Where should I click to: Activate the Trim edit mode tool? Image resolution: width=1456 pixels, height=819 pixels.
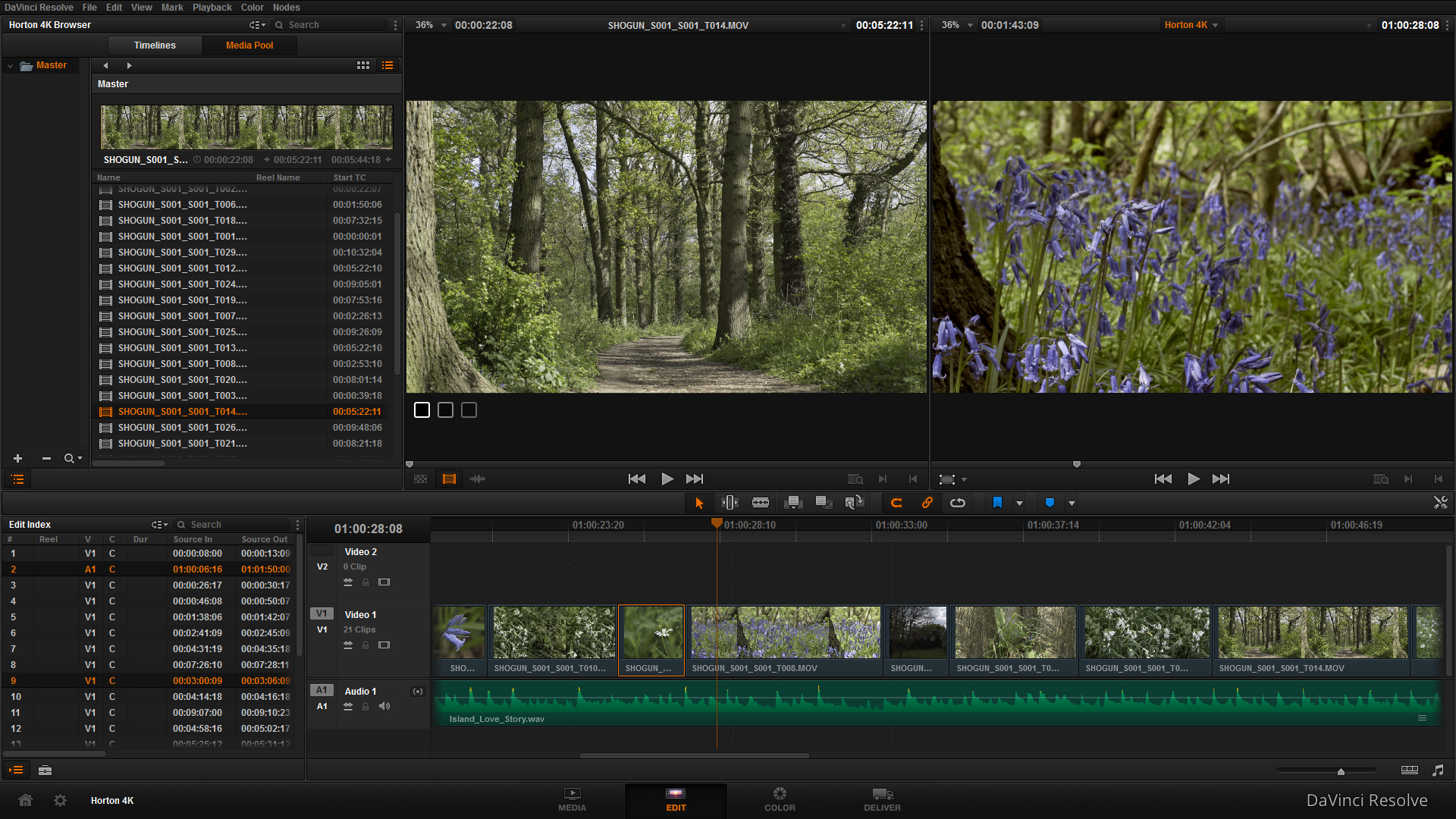pos(730,503)
